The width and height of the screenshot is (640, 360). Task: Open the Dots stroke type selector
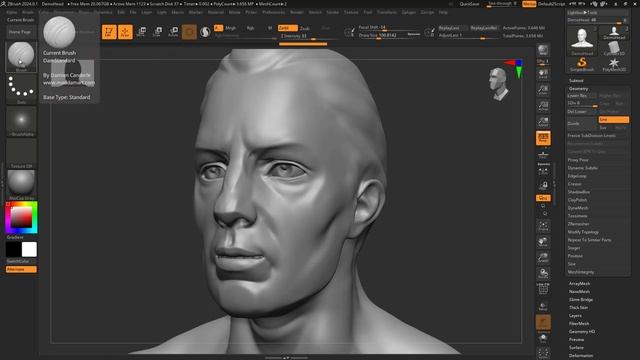click(x=21, y=89)
